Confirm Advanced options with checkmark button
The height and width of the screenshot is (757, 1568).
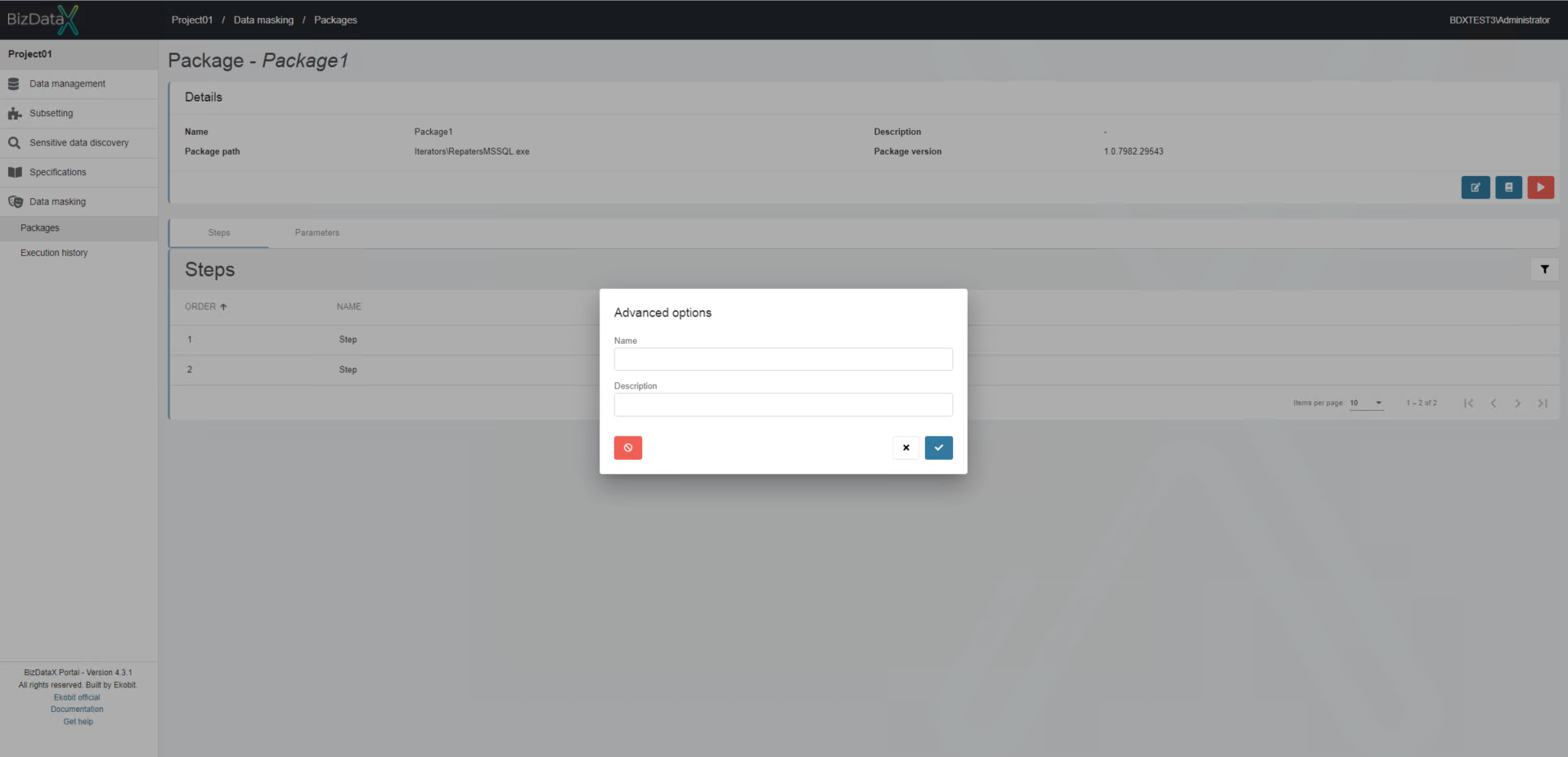click(939, 448)
